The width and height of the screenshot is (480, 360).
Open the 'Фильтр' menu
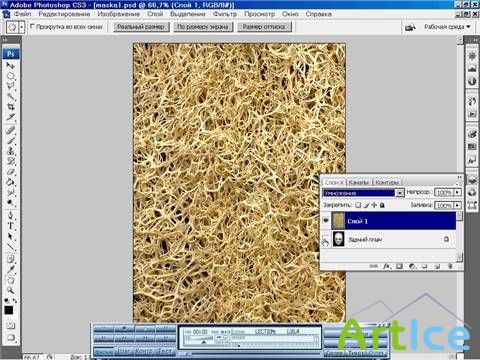pyautogui.click(x=225, y=14)
